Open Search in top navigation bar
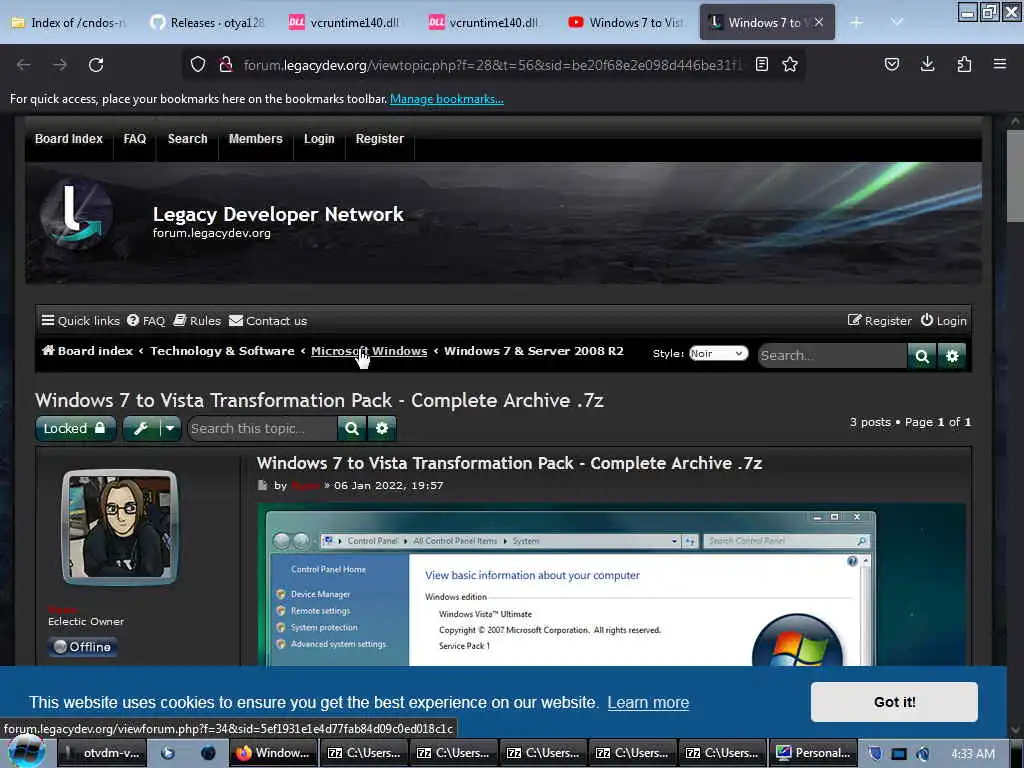This screenshot has width=1024, height=768. point(187,138)
